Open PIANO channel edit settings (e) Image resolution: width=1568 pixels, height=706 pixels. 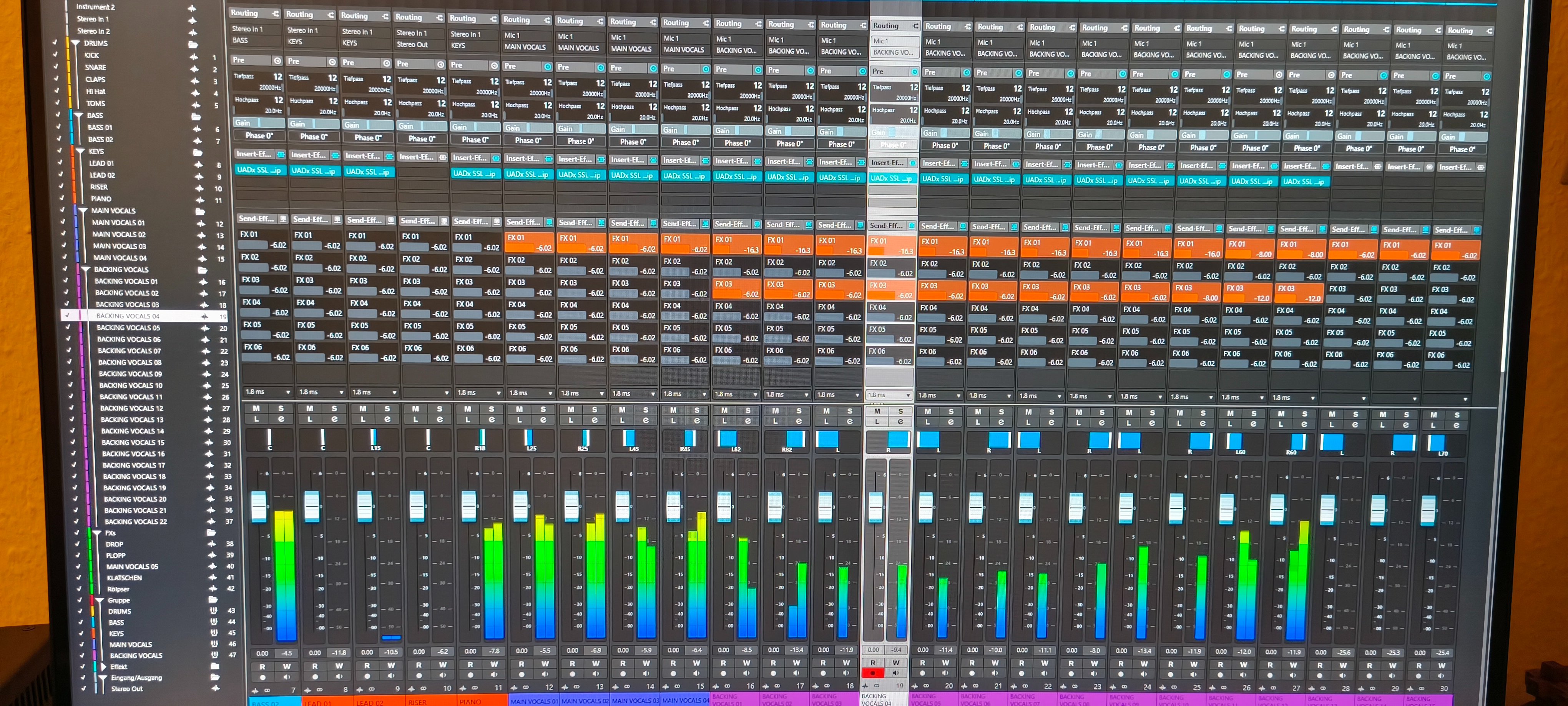(x=491, y=420)
